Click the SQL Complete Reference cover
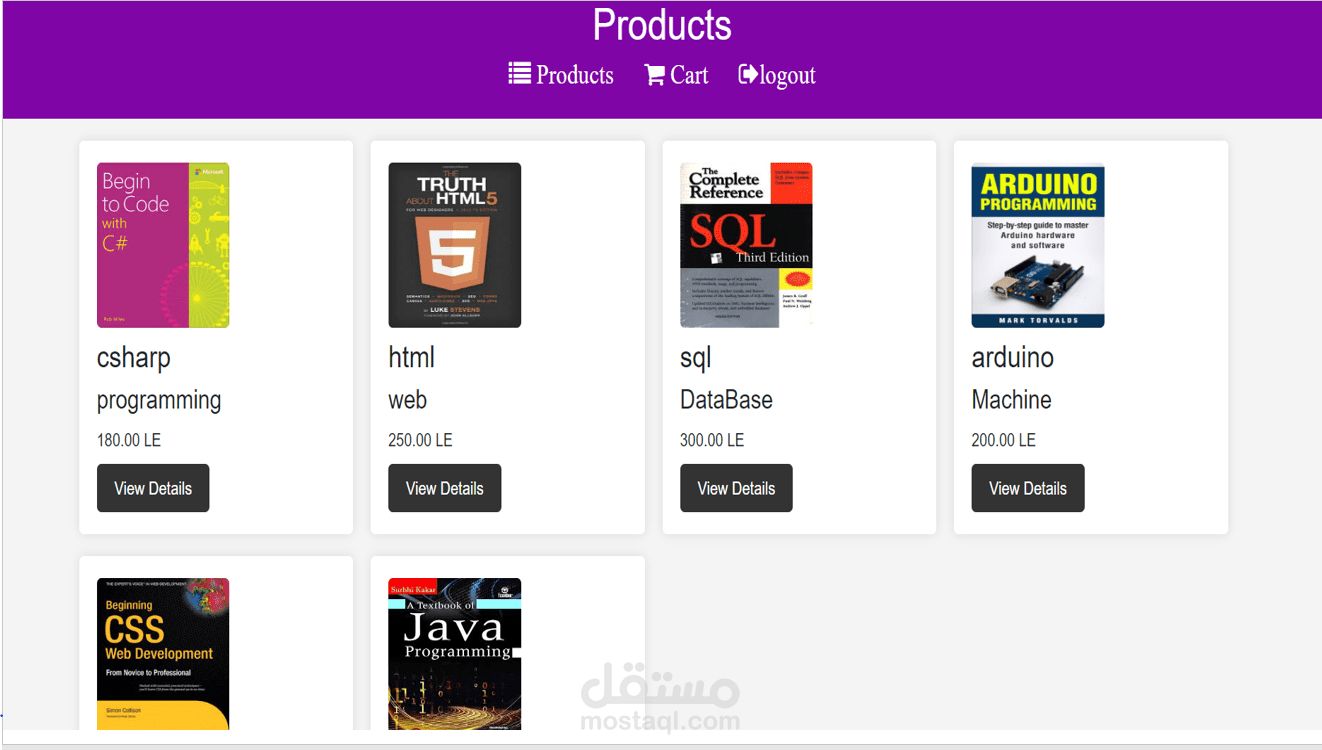 tap(746, 245)
